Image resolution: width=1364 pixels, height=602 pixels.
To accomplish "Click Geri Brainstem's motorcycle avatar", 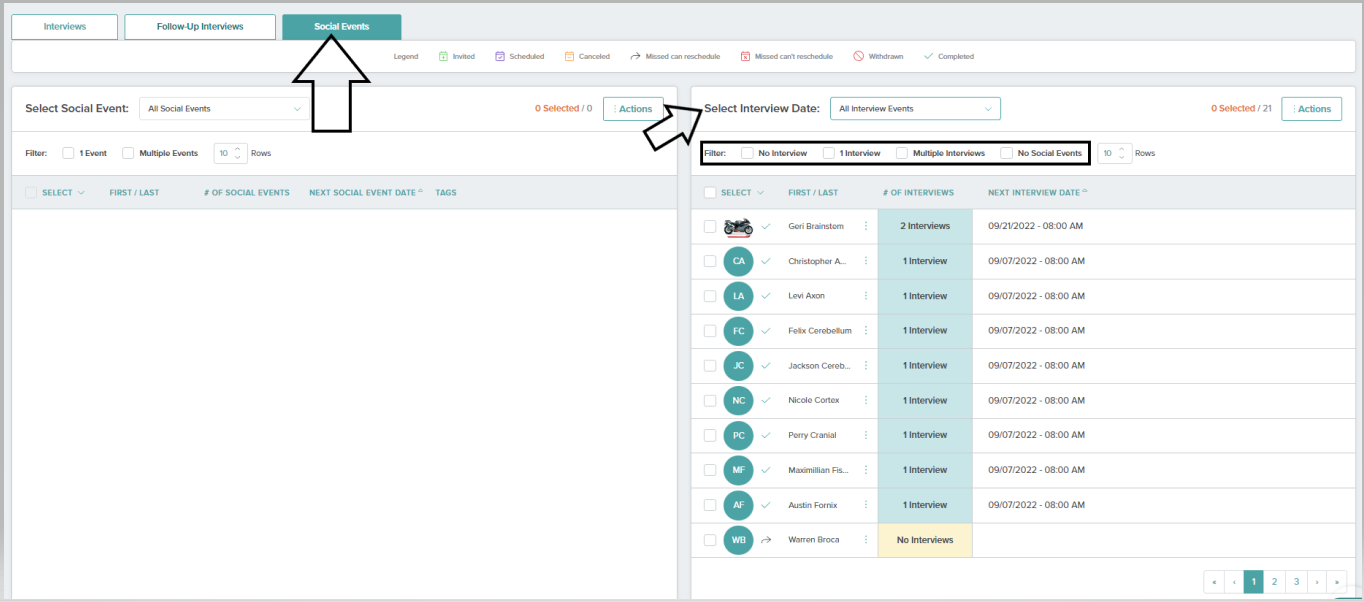I will [x=738, y=227].
